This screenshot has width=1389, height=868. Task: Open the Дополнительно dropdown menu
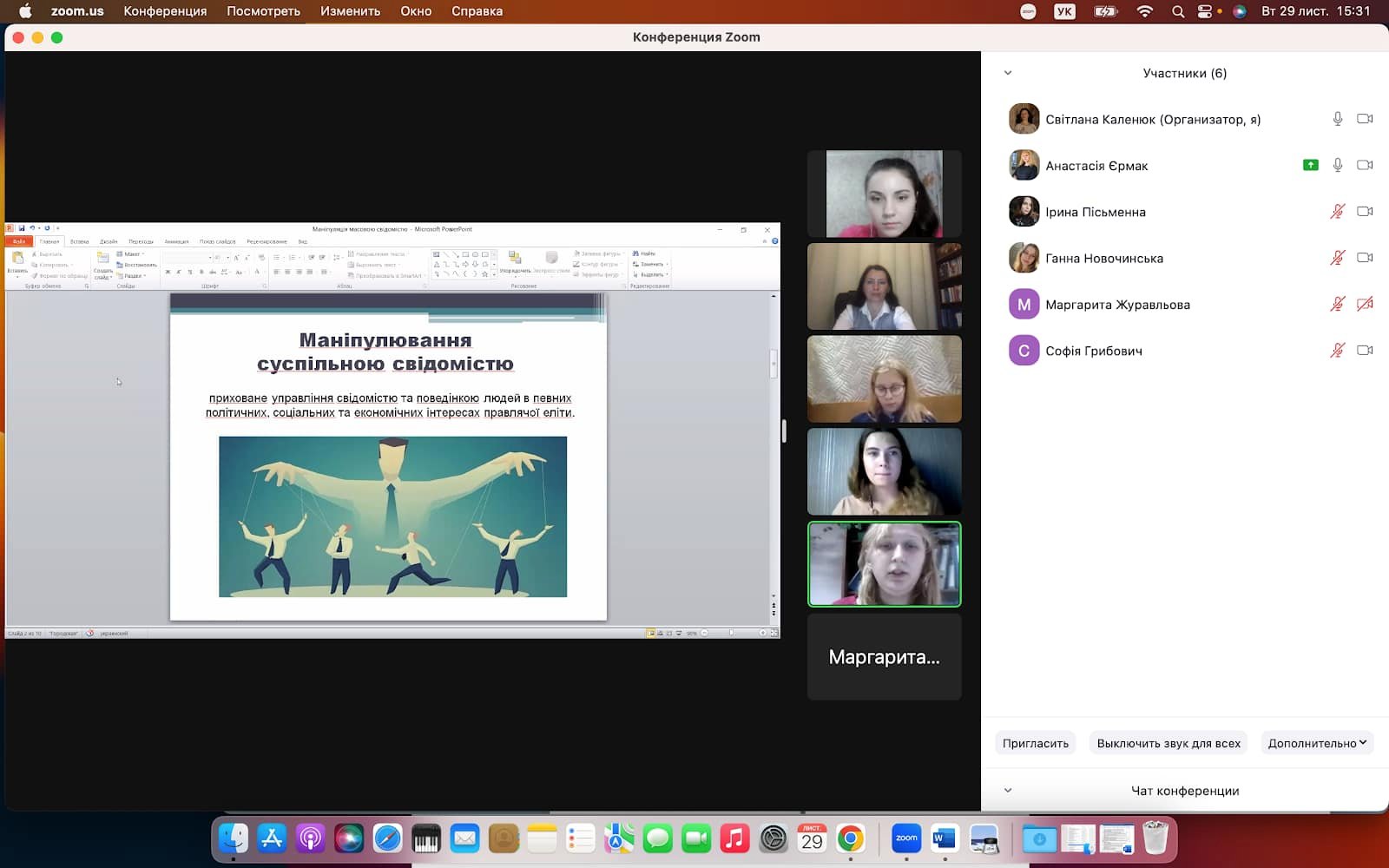tap(1317, 743)
